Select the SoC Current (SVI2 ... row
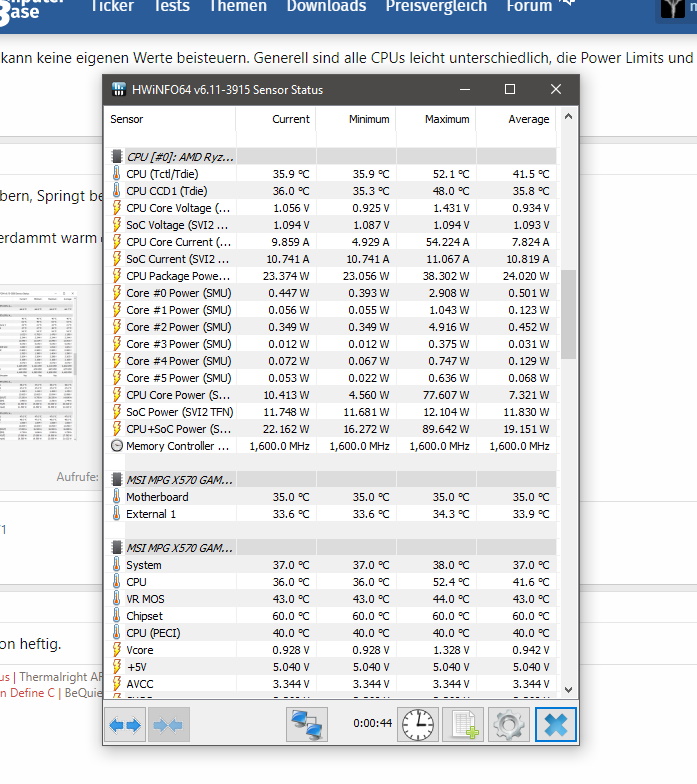The image size is (697, 784). click(331, 258)
